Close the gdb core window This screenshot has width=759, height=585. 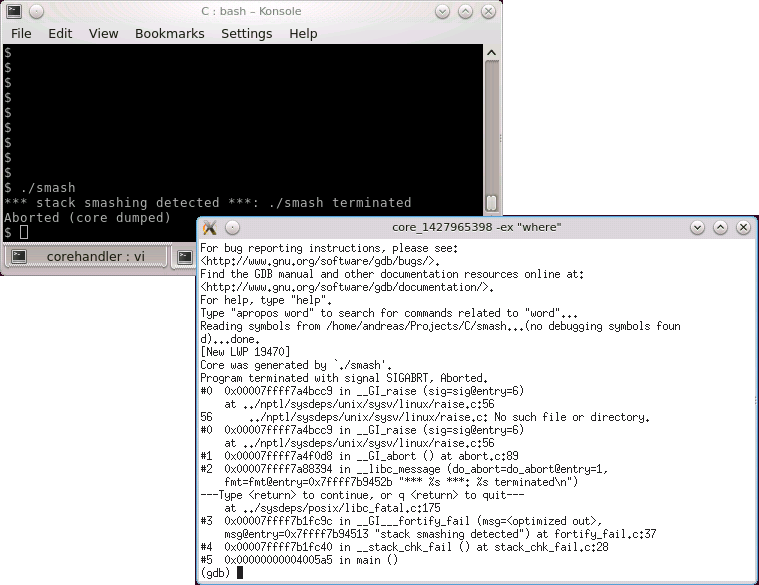[x=744, y=227]
